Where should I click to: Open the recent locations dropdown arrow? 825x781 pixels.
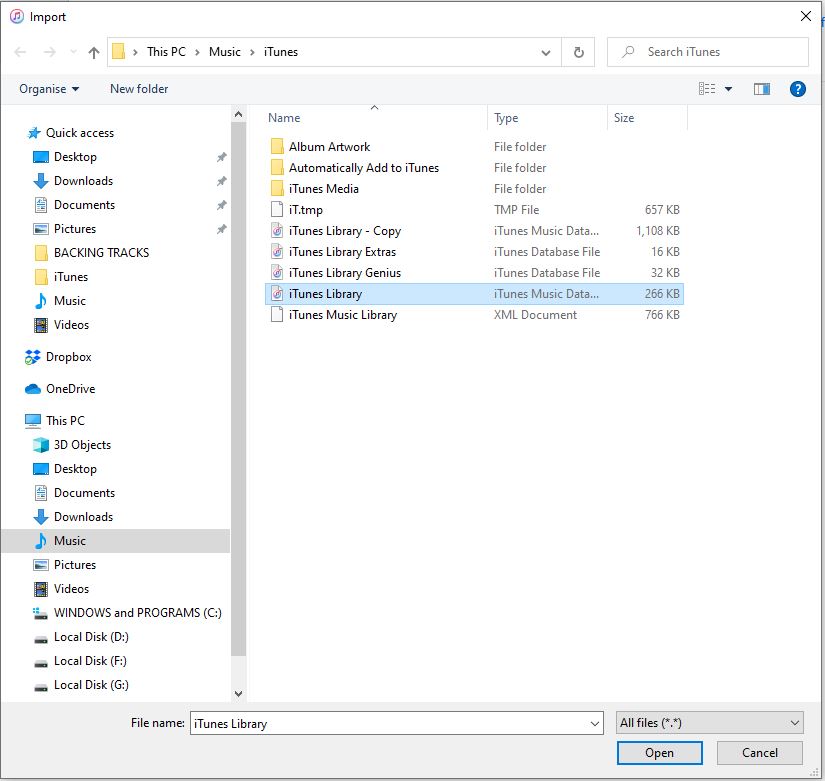pos(73,52)
